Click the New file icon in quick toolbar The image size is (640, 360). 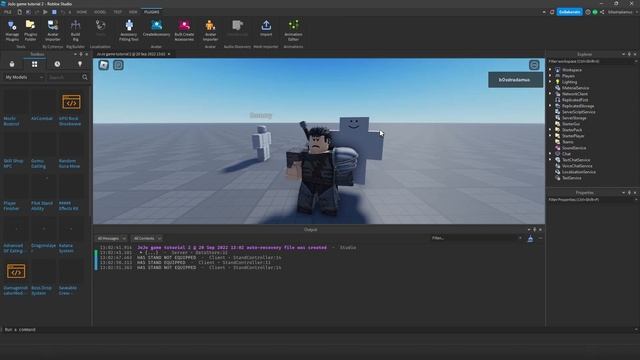[19, 12]
